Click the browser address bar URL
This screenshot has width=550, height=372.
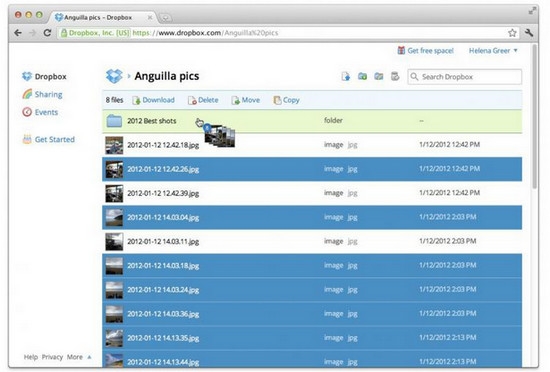[x=205, y=33]
